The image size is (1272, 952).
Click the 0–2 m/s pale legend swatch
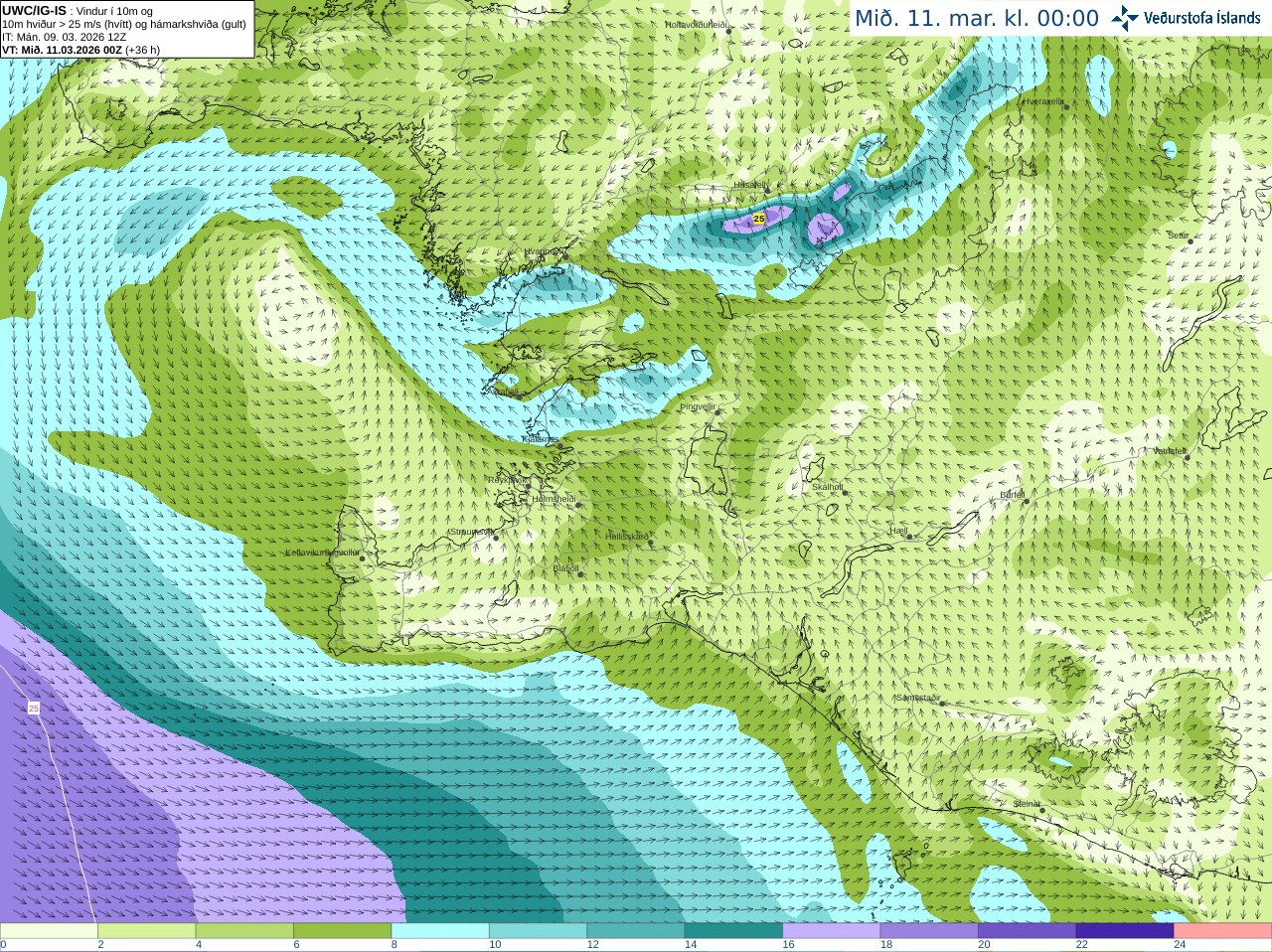click(x=49, y=931)
